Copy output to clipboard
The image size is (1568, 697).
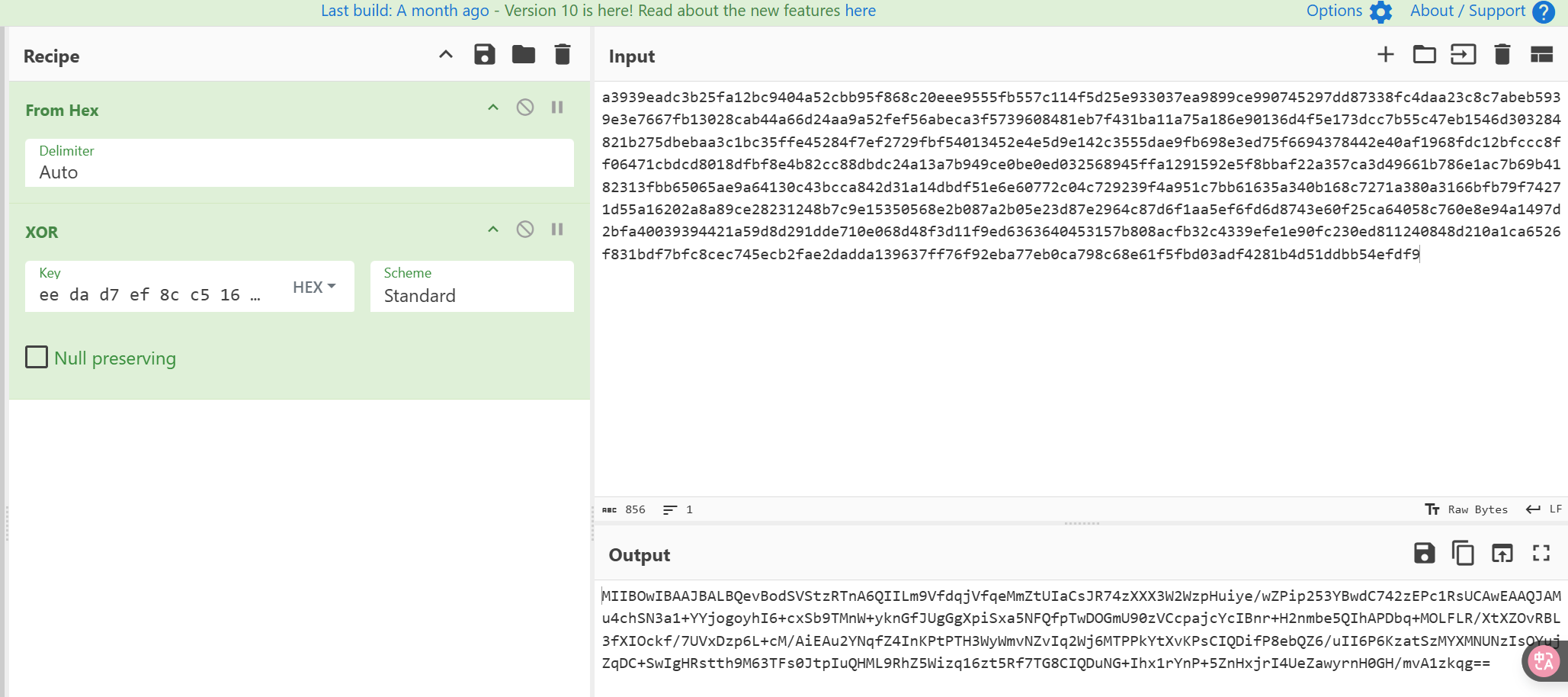[1463, 554]
